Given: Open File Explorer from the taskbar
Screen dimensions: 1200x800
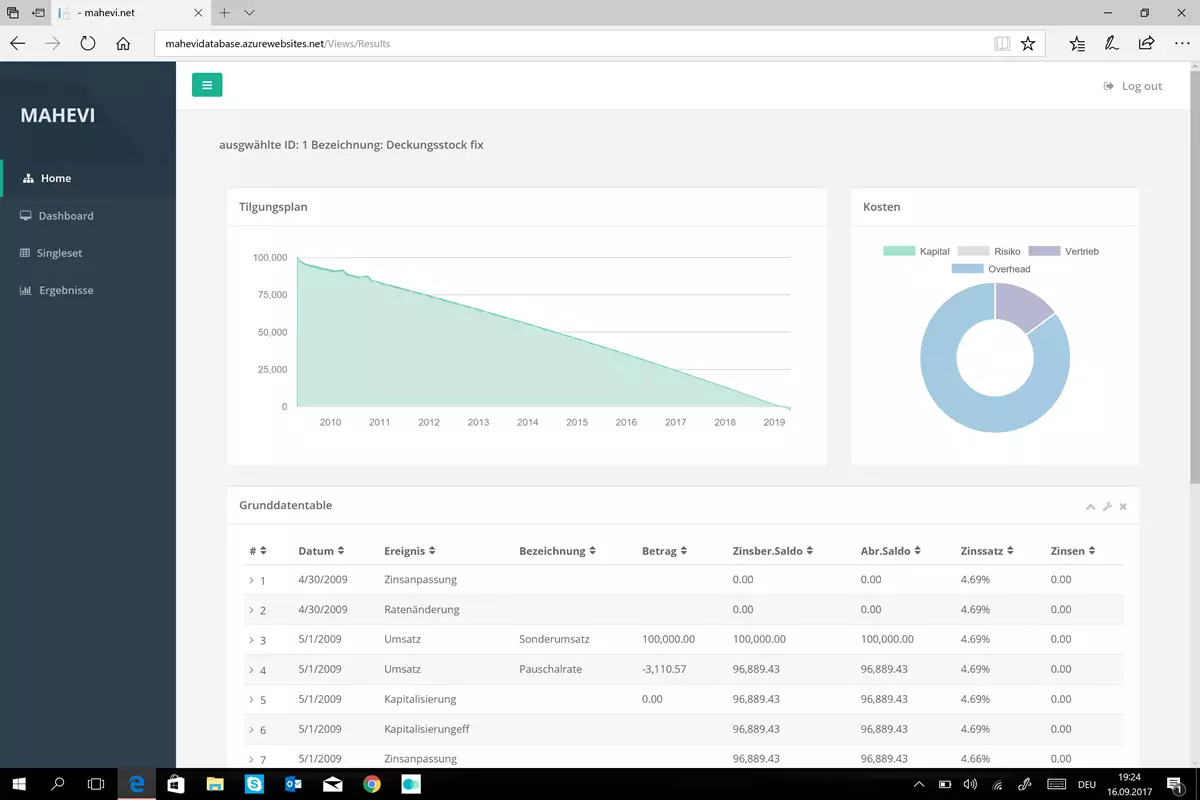Looking at the screenshot, I should click(x=215, y=784).
